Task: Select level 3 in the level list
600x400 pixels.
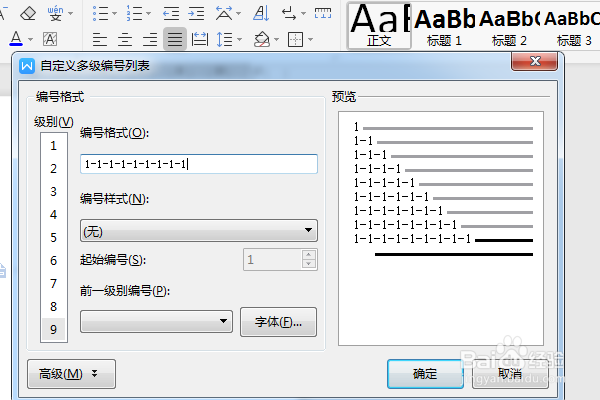Action: coord(54,191)
